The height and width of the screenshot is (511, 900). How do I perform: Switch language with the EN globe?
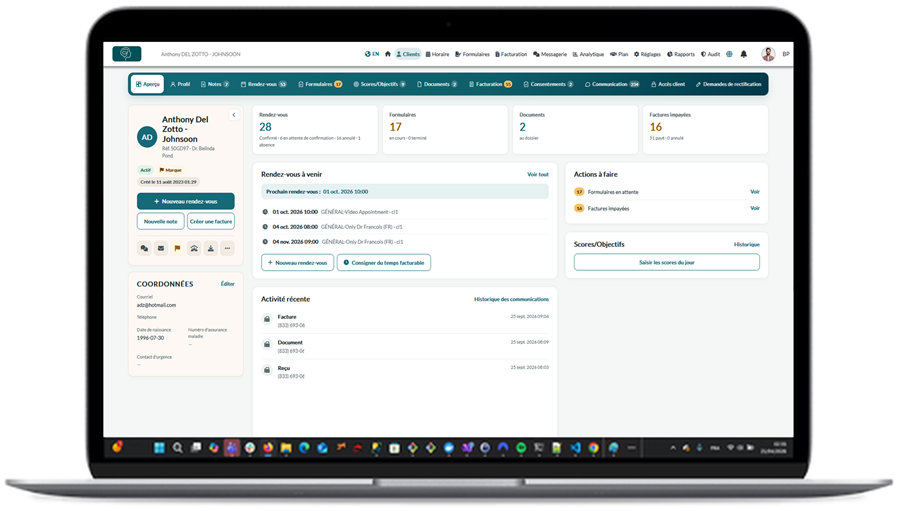coord(372,54)
